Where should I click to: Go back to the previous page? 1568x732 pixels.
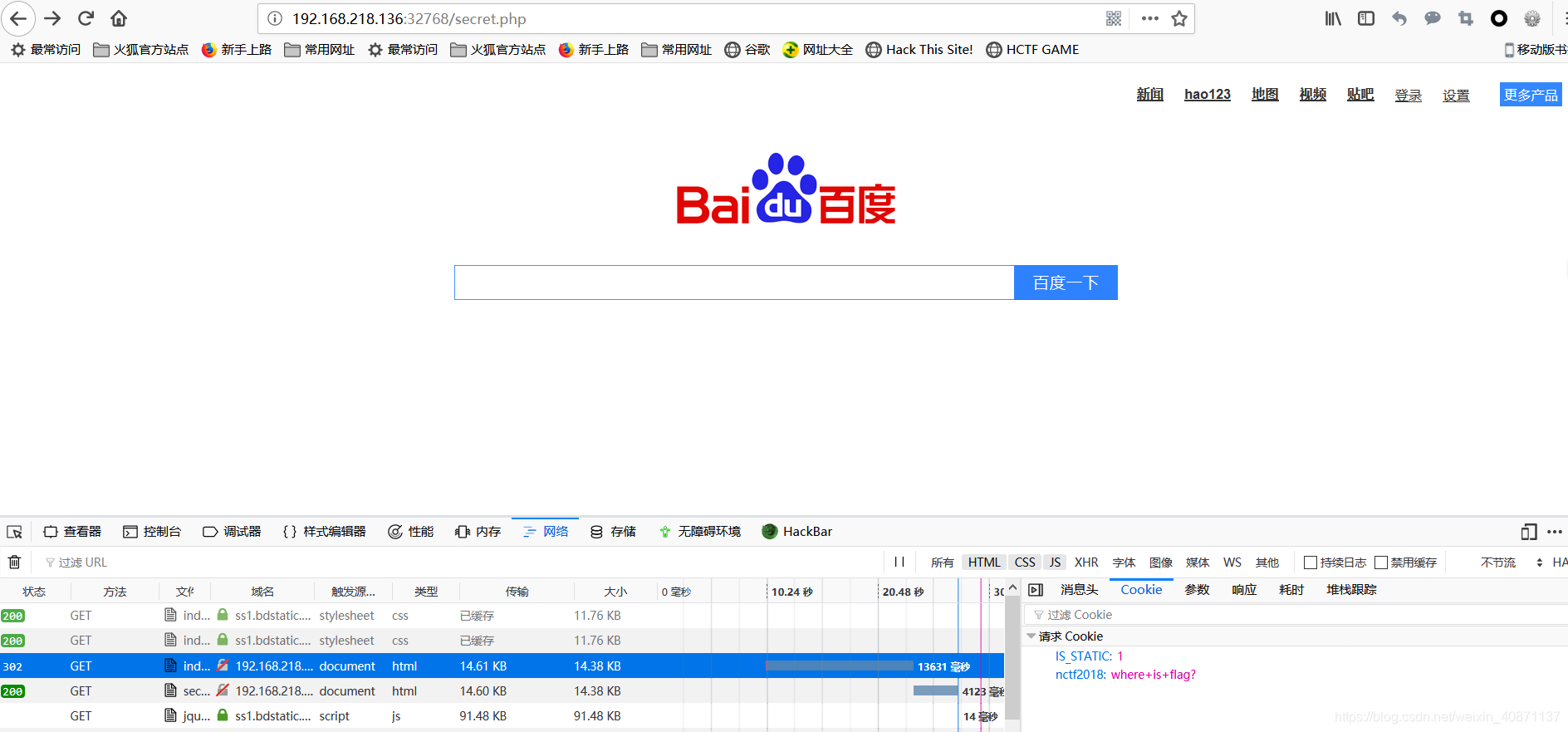point(18,18)
